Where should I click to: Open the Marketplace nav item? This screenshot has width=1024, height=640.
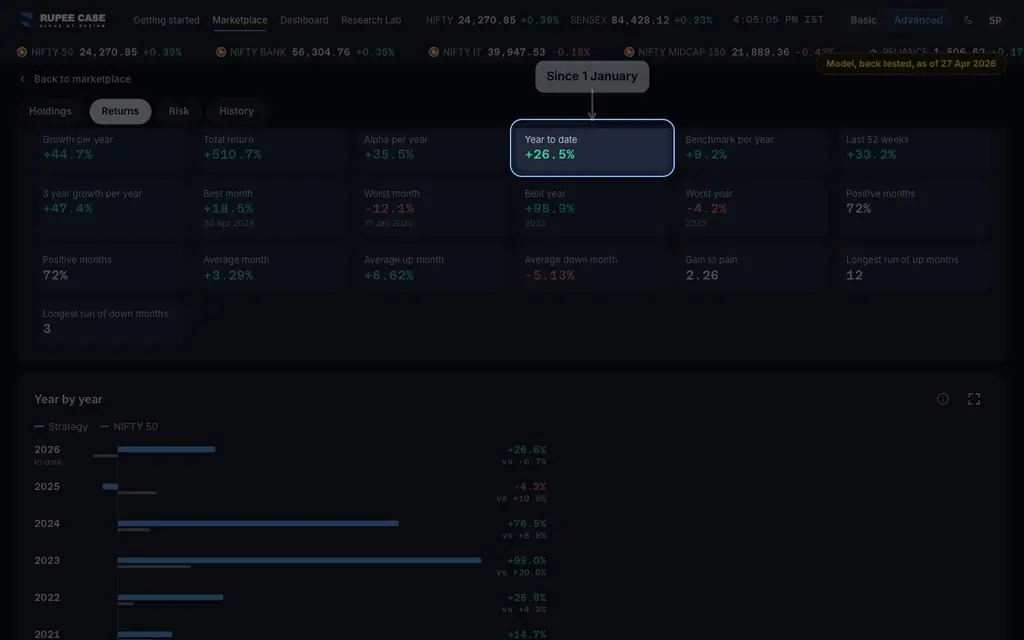point(240,20)
